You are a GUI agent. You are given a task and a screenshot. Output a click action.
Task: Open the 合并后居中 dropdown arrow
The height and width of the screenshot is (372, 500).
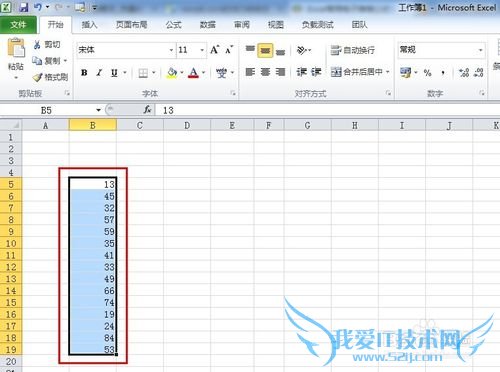(388, 72)
